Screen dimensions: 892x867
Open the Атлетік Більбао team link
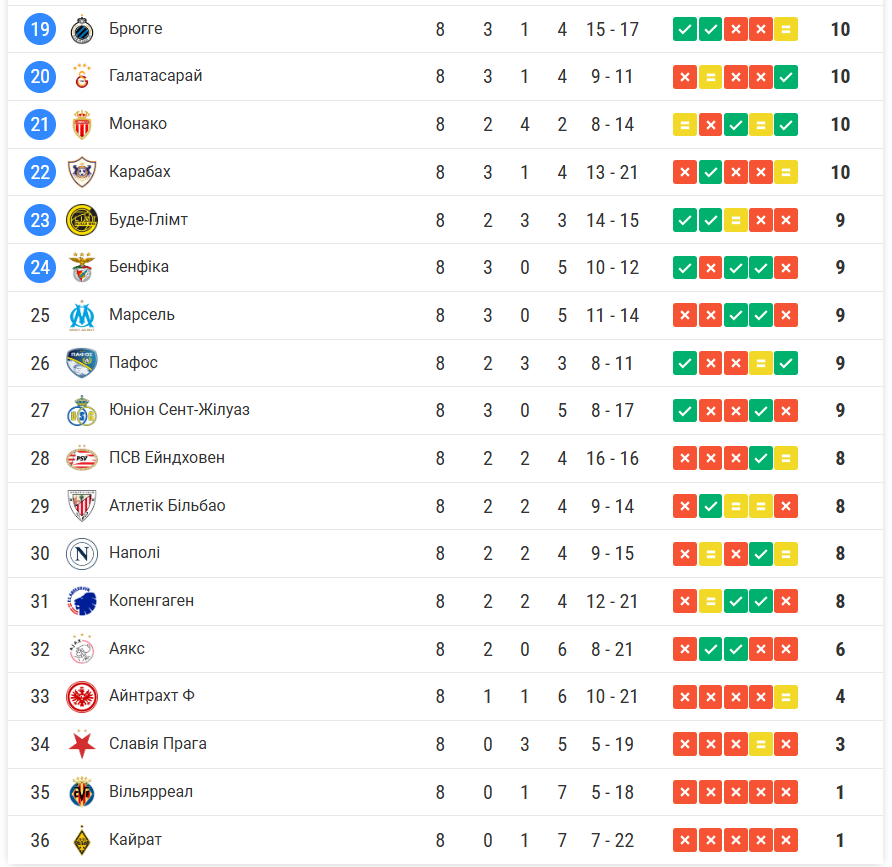click(x=167, y=506)
